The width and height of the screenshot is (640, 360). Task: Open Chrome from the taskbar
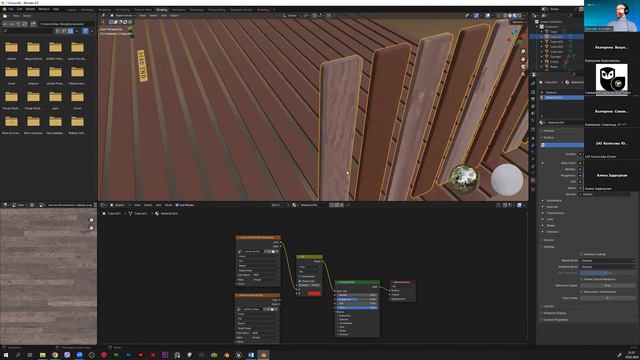tap(55, 355)
